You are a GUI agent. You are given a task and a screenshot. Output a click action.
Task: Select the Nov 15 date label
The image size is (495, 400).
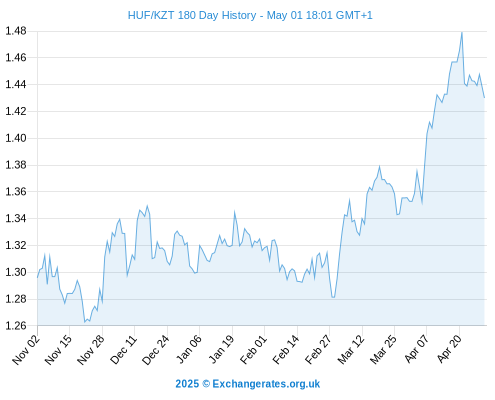[58, 349]
